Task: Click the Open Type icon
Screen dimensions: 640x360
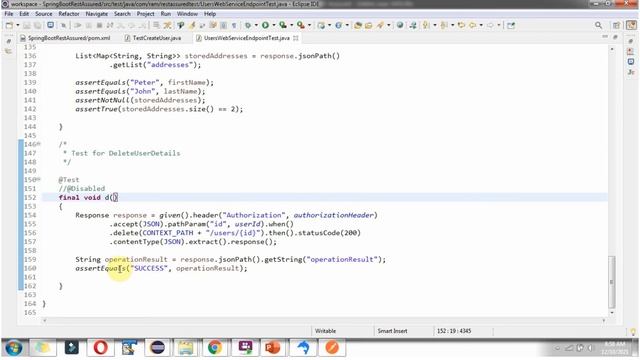Action: coord(358,25)
